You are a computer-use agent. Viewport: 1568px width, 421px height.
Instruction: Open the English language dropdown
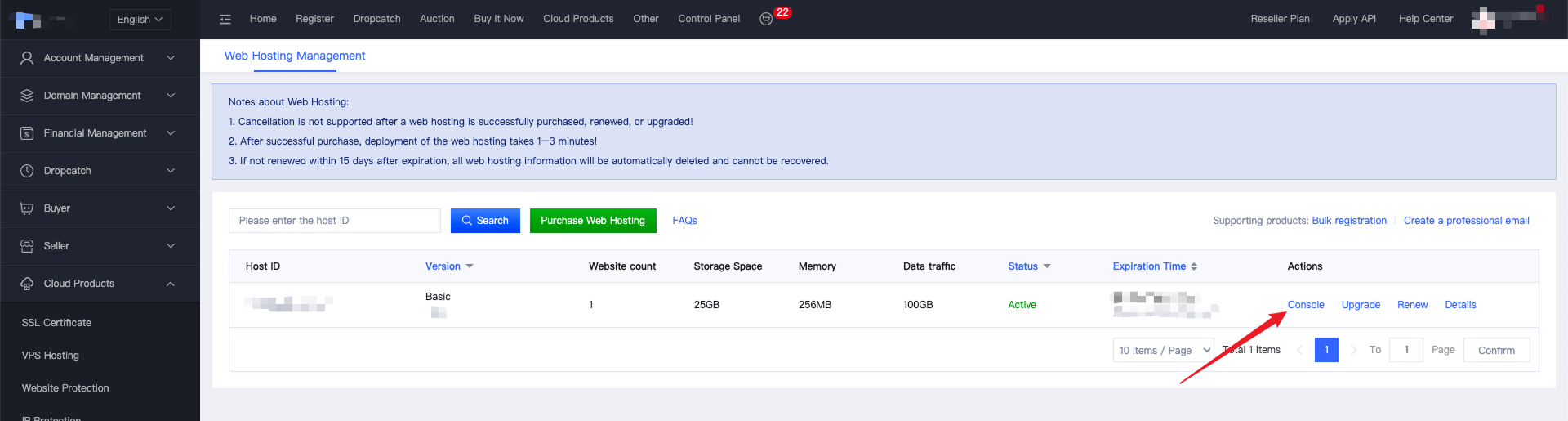coord(140,19)
